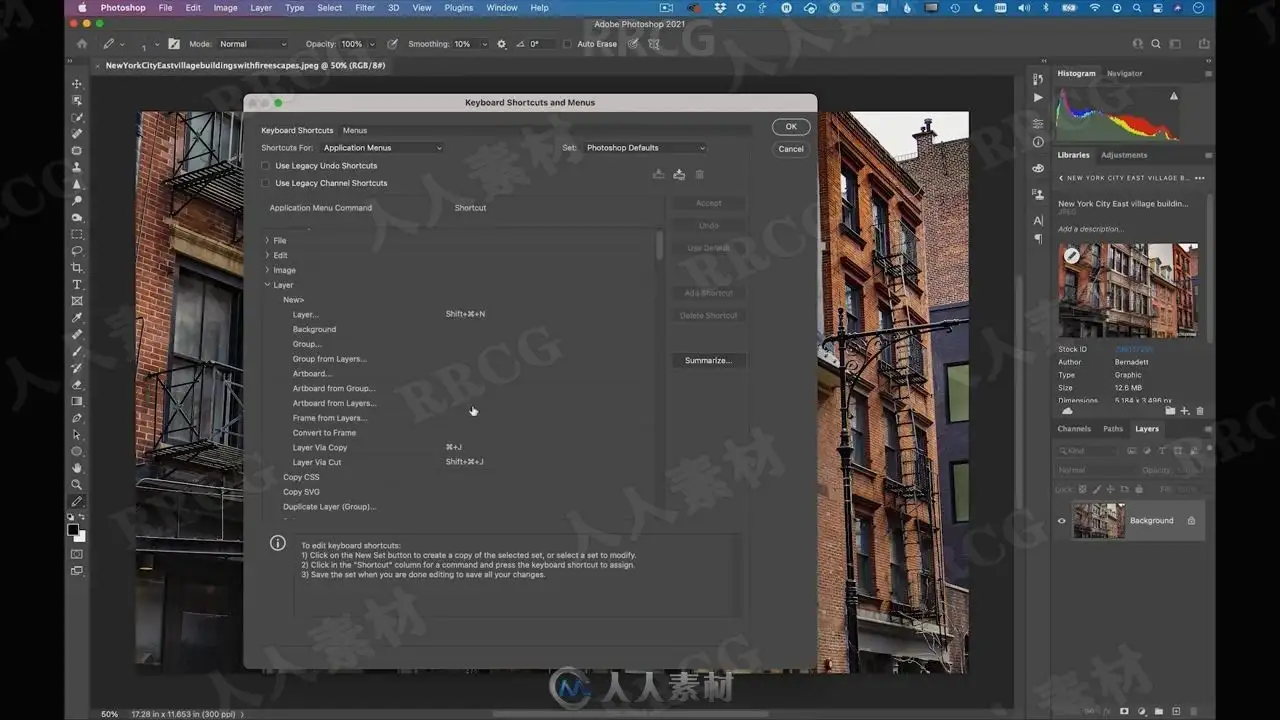The height and width of the screenshot is (720, 1280).
Task: Collapse the Layer menu commands
Action: 267,285
